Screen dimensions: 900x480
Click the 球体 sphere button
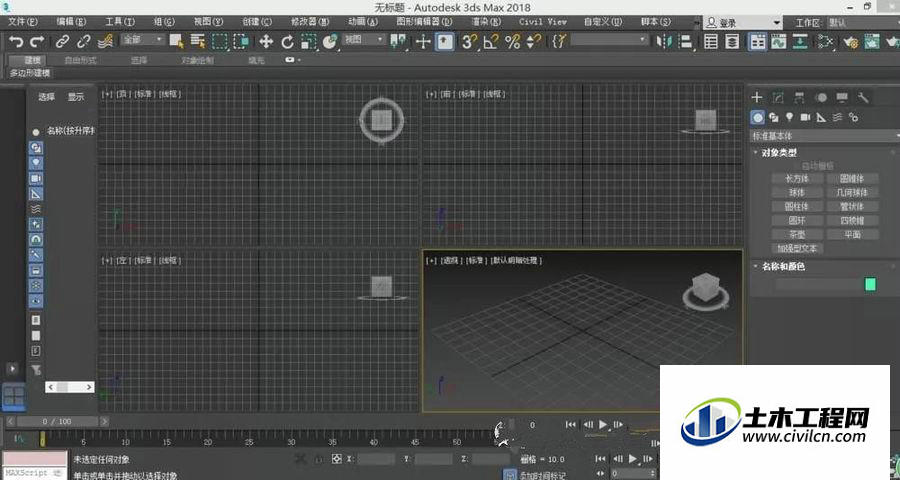coord(797,192)
